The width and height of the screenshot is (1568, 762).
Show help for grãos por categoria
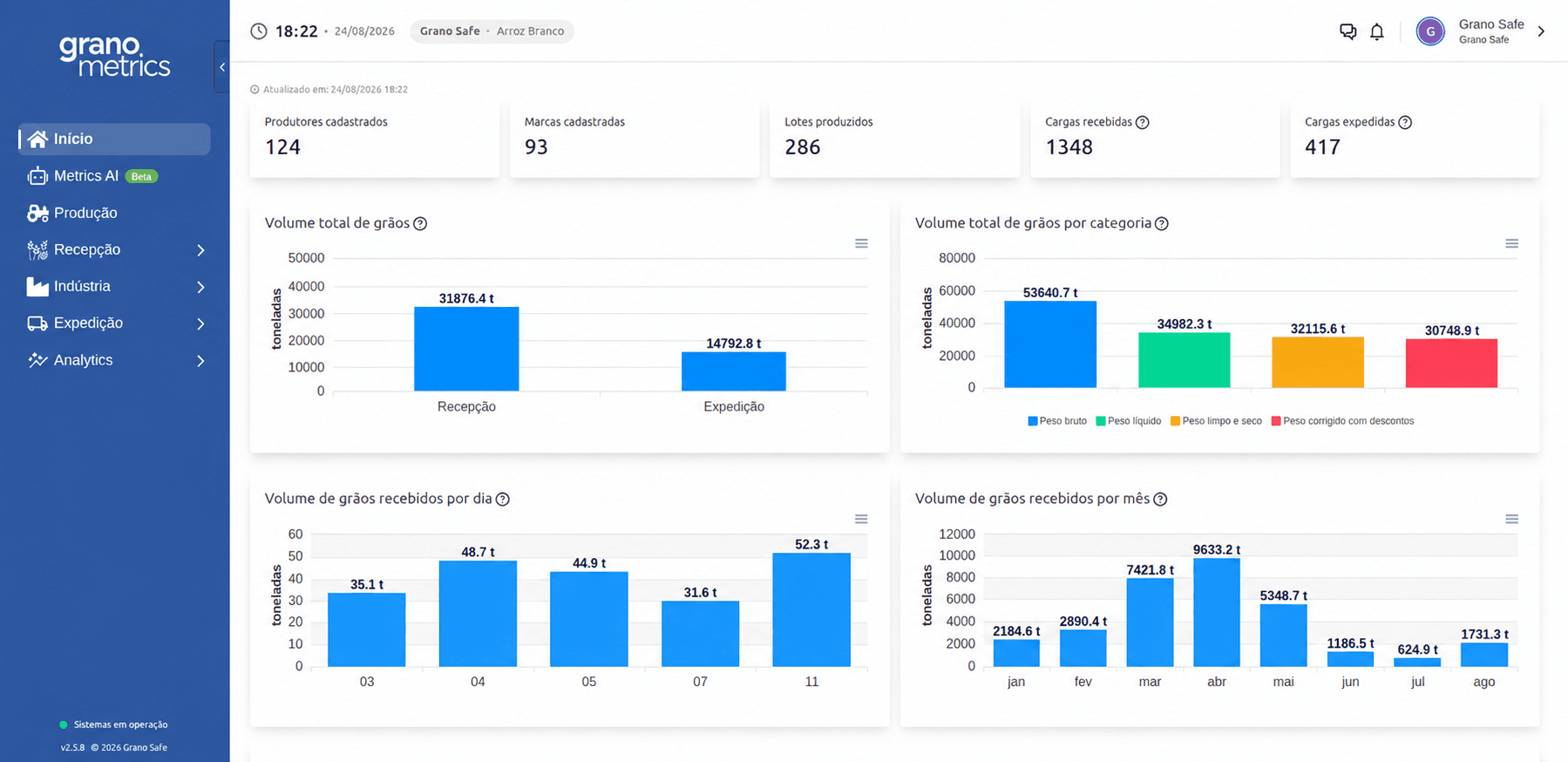pyautogui.click(x=1162, y=223)
